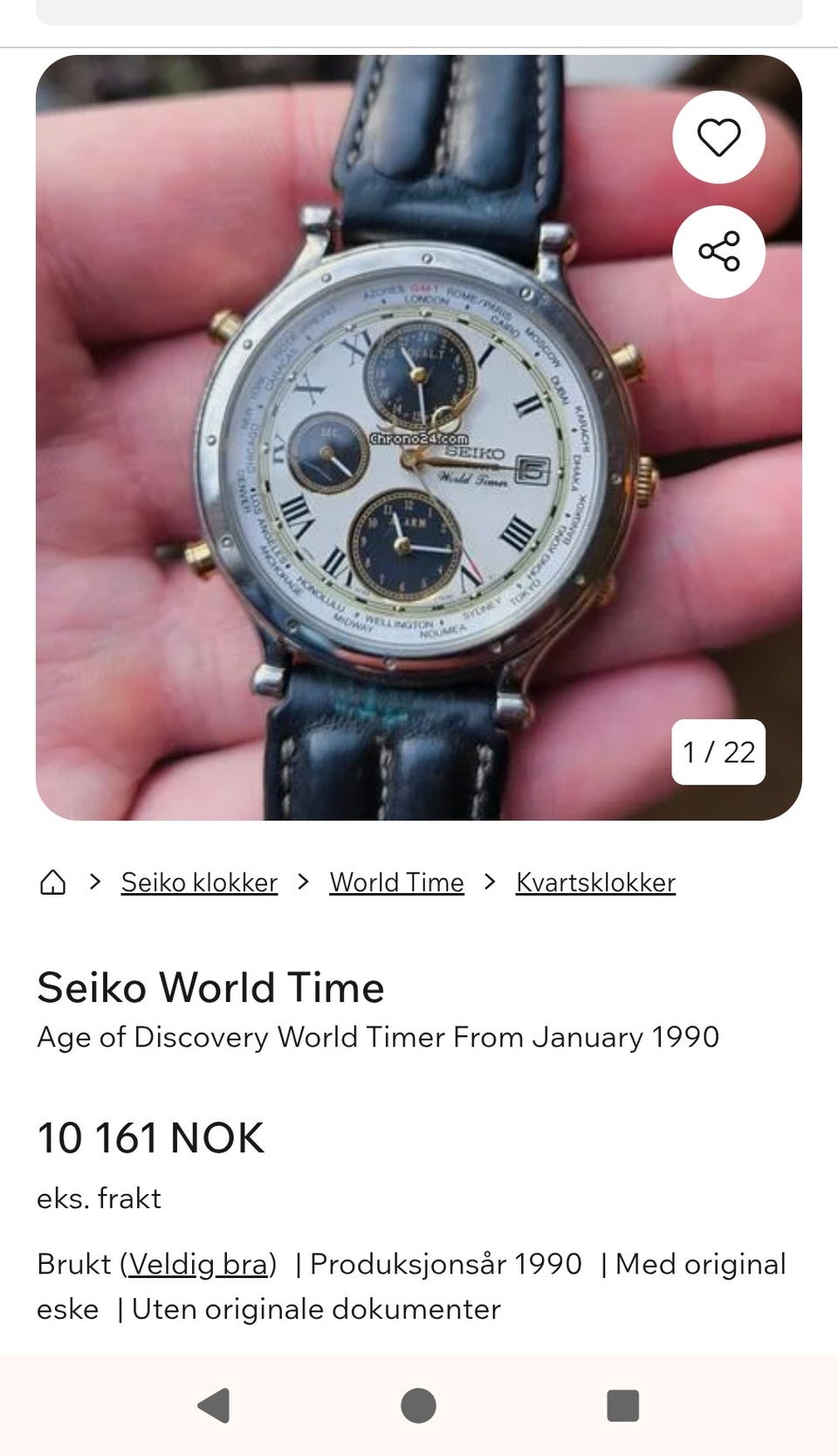838x1456 pixels.
Task: Click chevron before World Time breadcrumb
Action: (303, 883)
